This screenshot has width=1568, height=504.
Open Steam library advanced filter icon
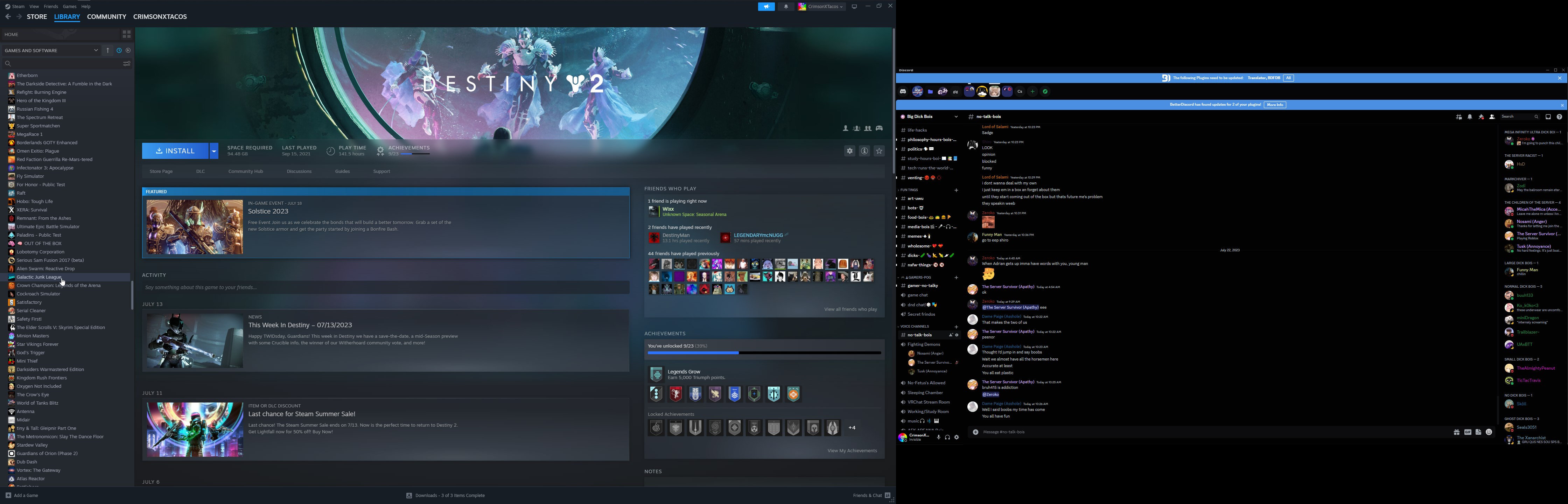click(x=127, y=63)
